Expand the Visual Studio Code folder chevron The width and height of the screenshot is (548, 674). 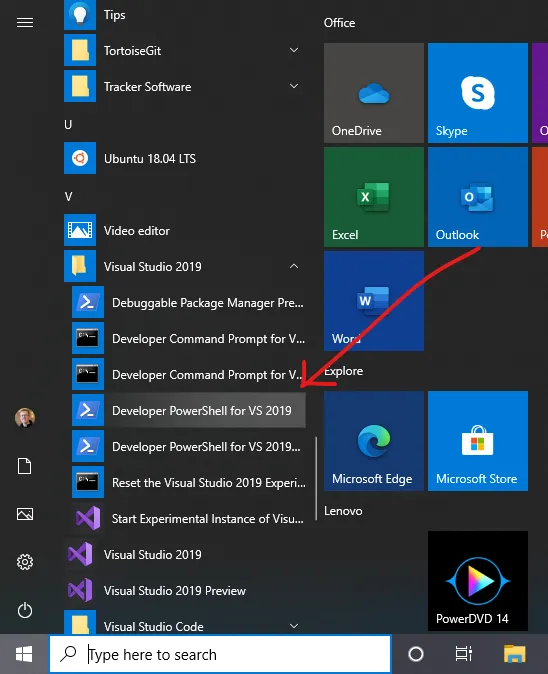[x=294, y=626]
